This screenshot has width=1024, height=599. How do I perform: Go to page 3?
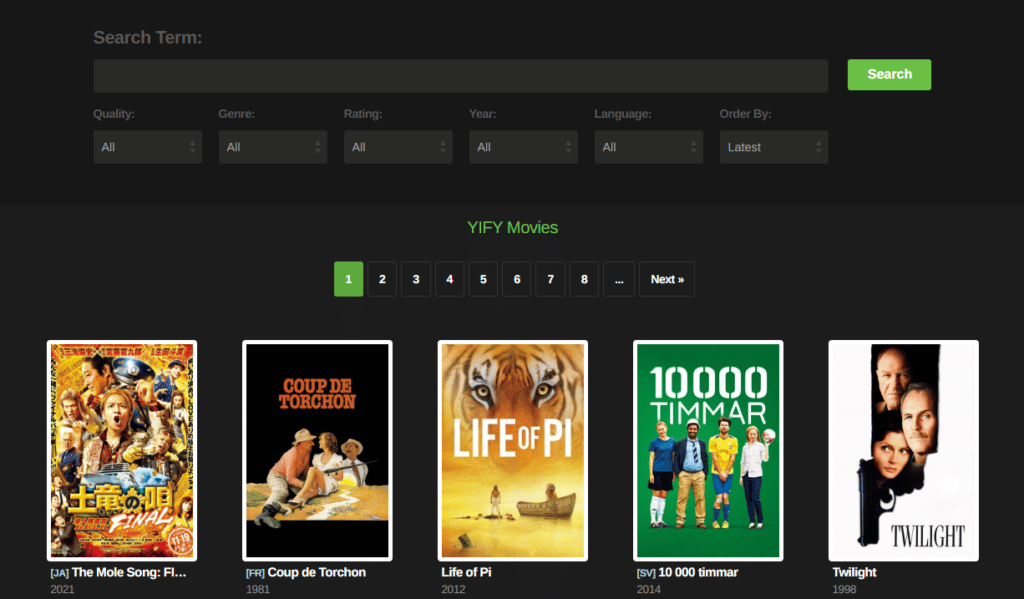[416, 279]
